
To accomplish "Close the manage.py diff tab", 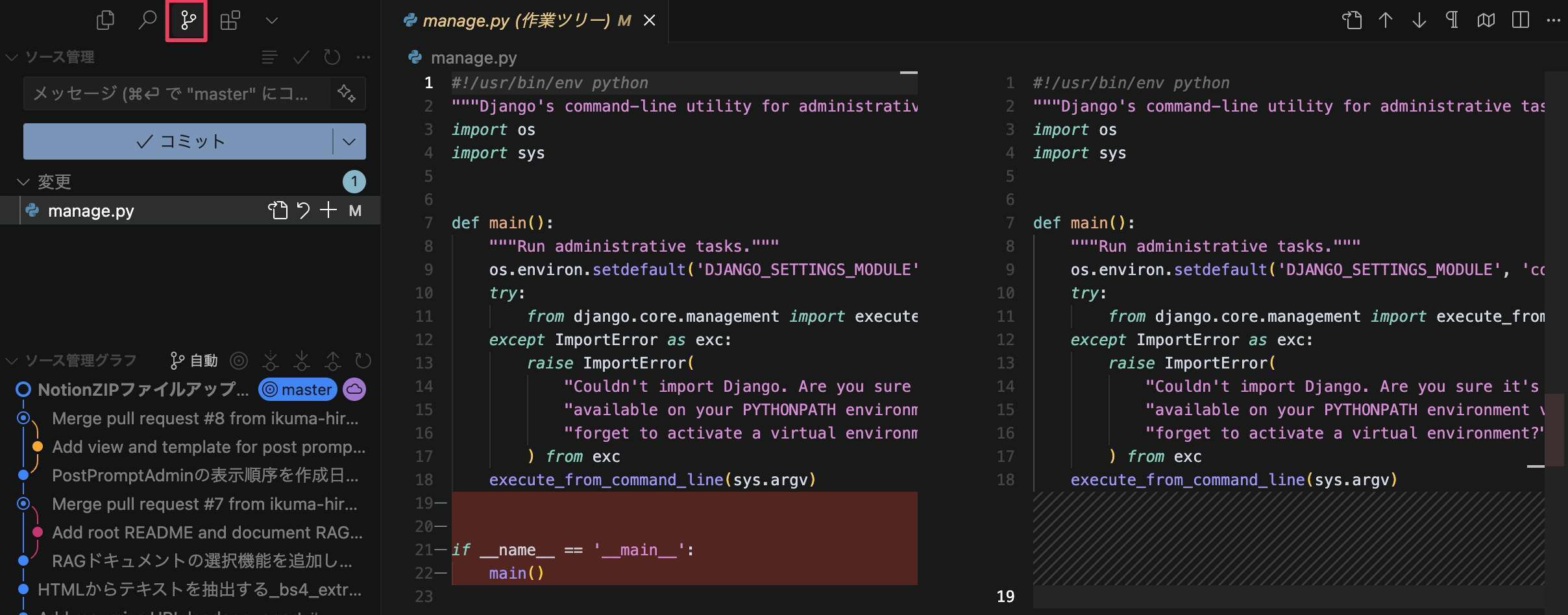I will pyautogui.click(x=649, y=21).
